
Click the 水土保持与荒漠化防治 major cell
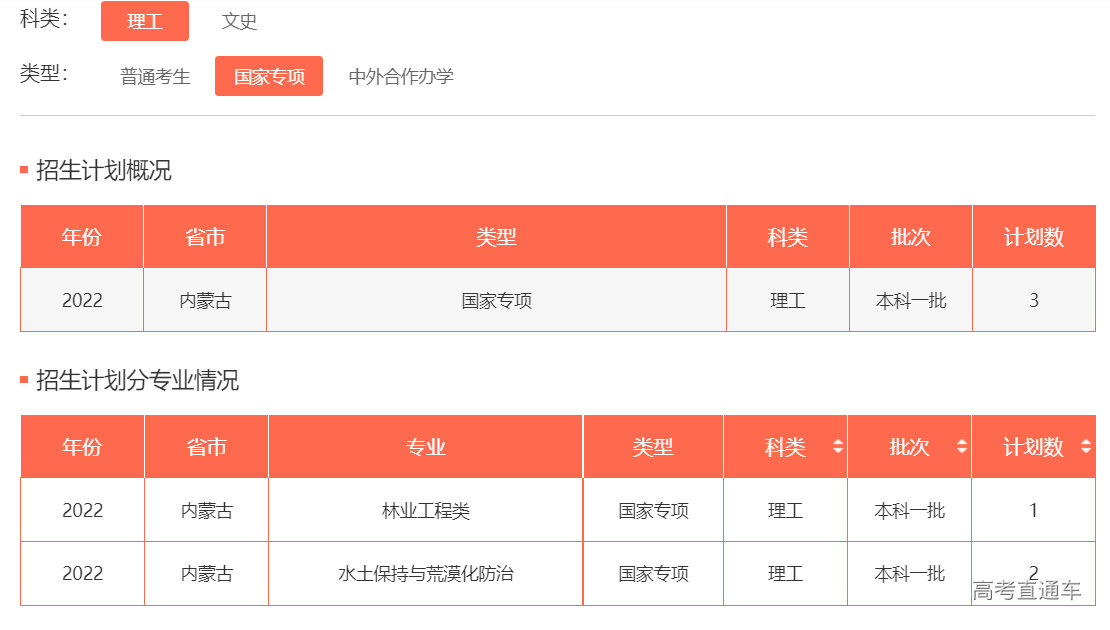426,573
